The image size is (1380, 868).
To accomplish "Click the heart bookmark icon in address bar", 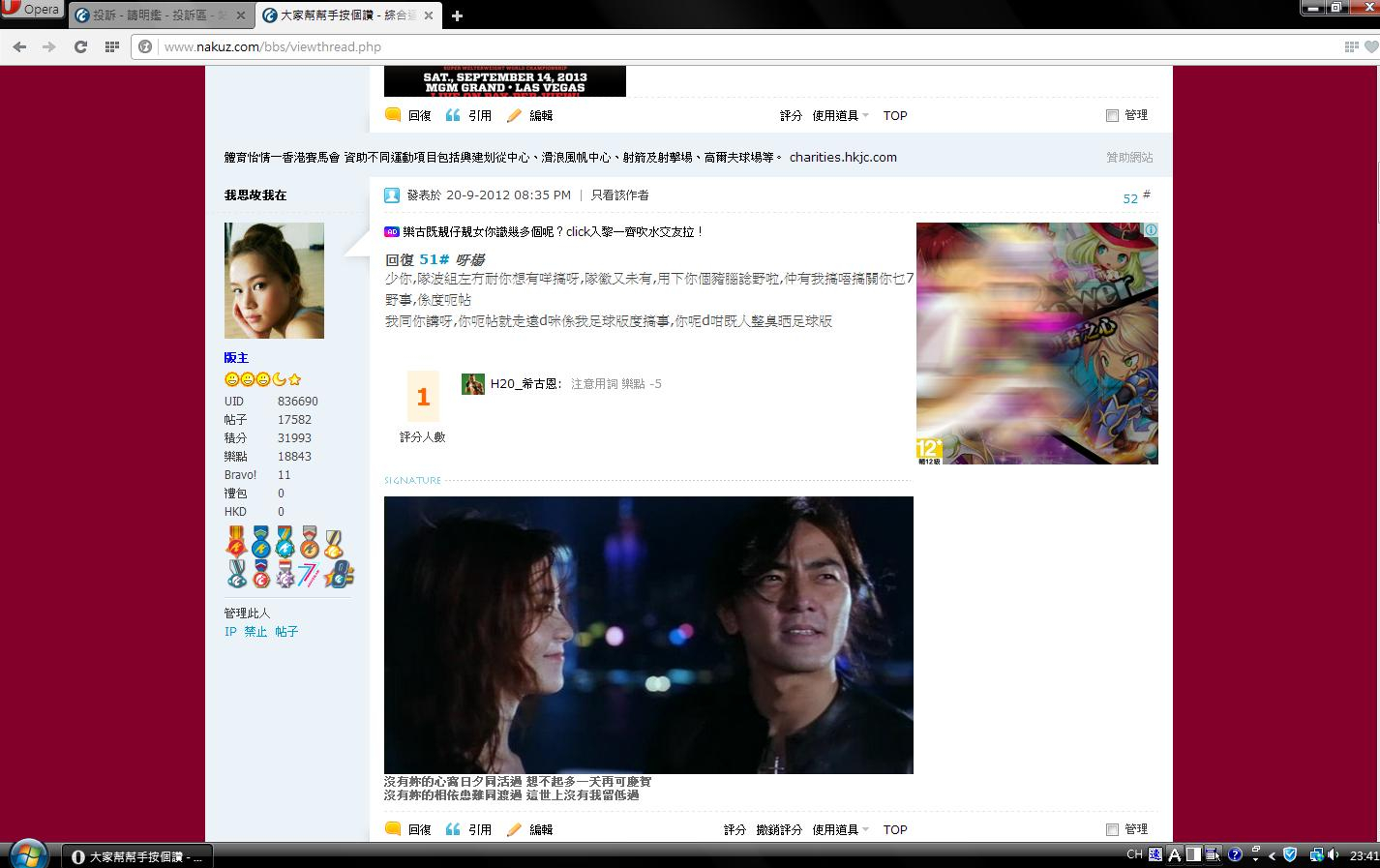I will point(1370,46).
